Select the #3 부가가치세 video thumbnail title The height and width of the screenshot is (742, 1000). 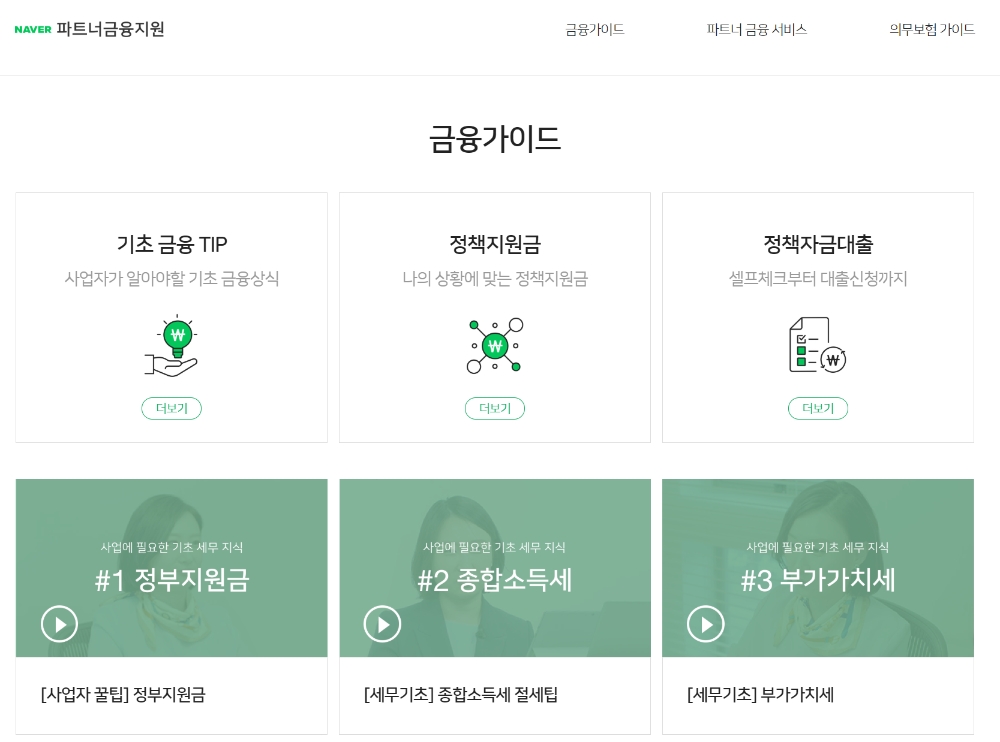pyautogui.click(x=818, y=580)
